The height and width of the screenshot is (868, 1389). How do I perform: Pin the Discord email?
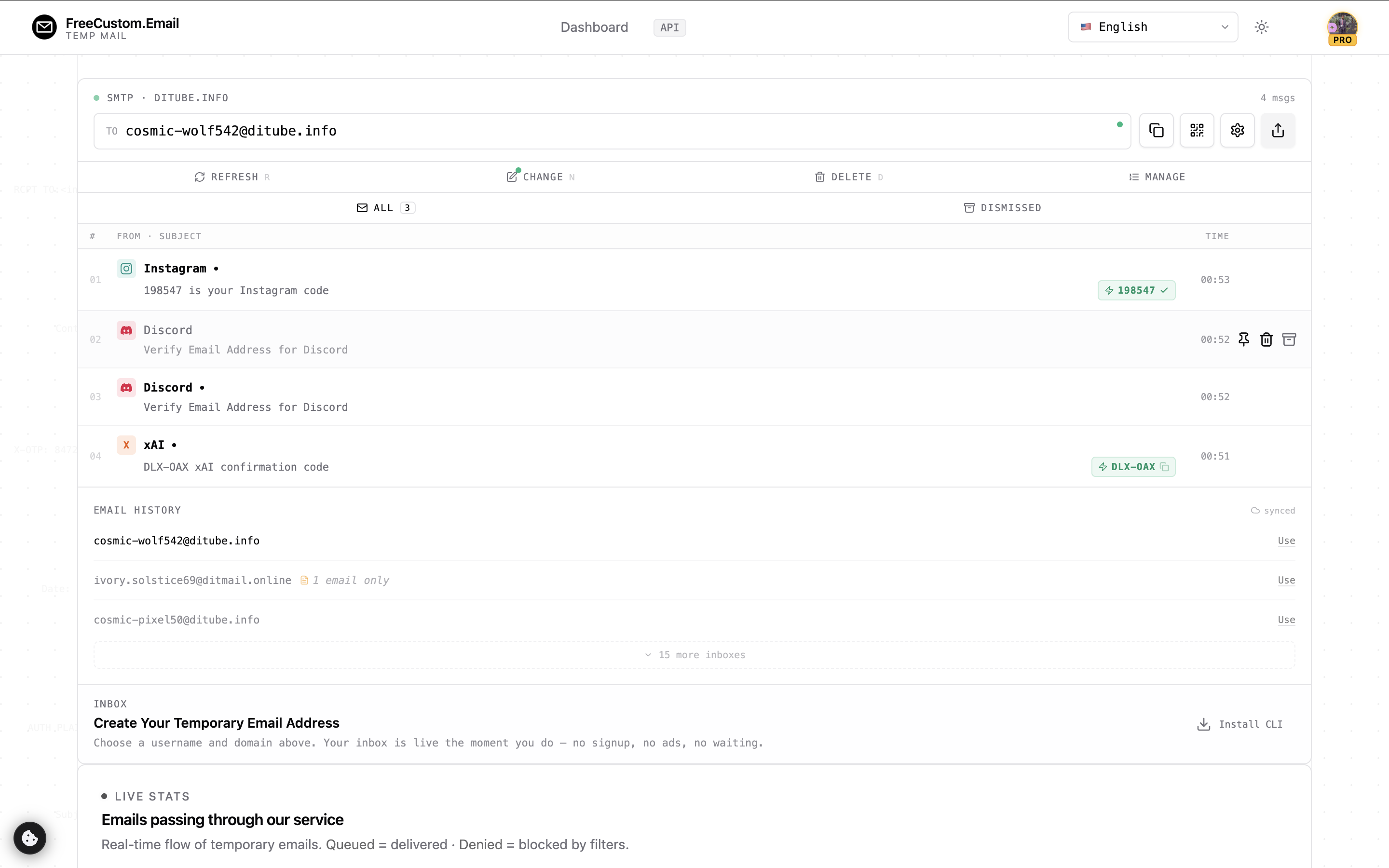click(x=1243, y=339)
